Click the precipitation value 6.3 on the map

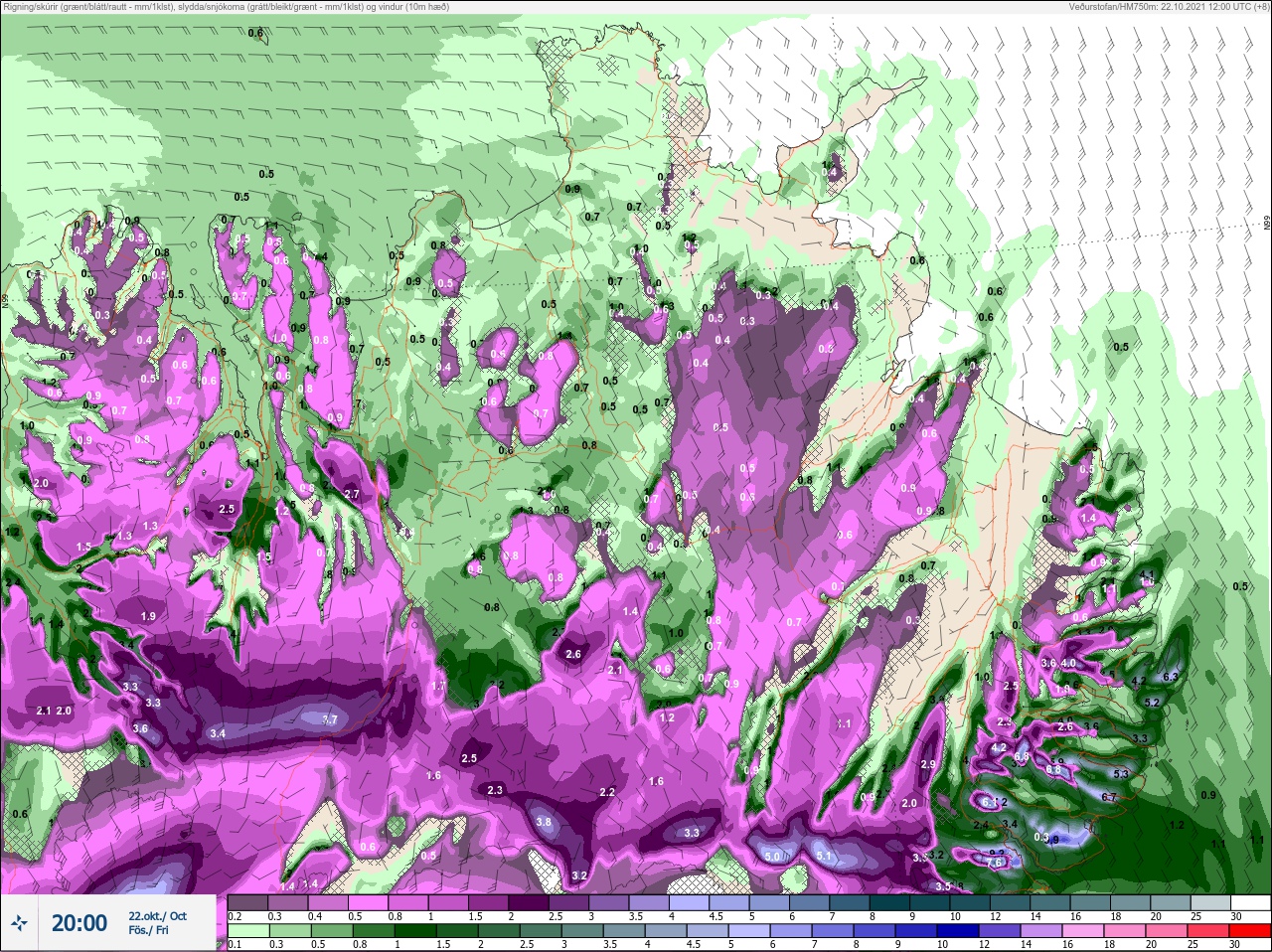[1170, 677]
